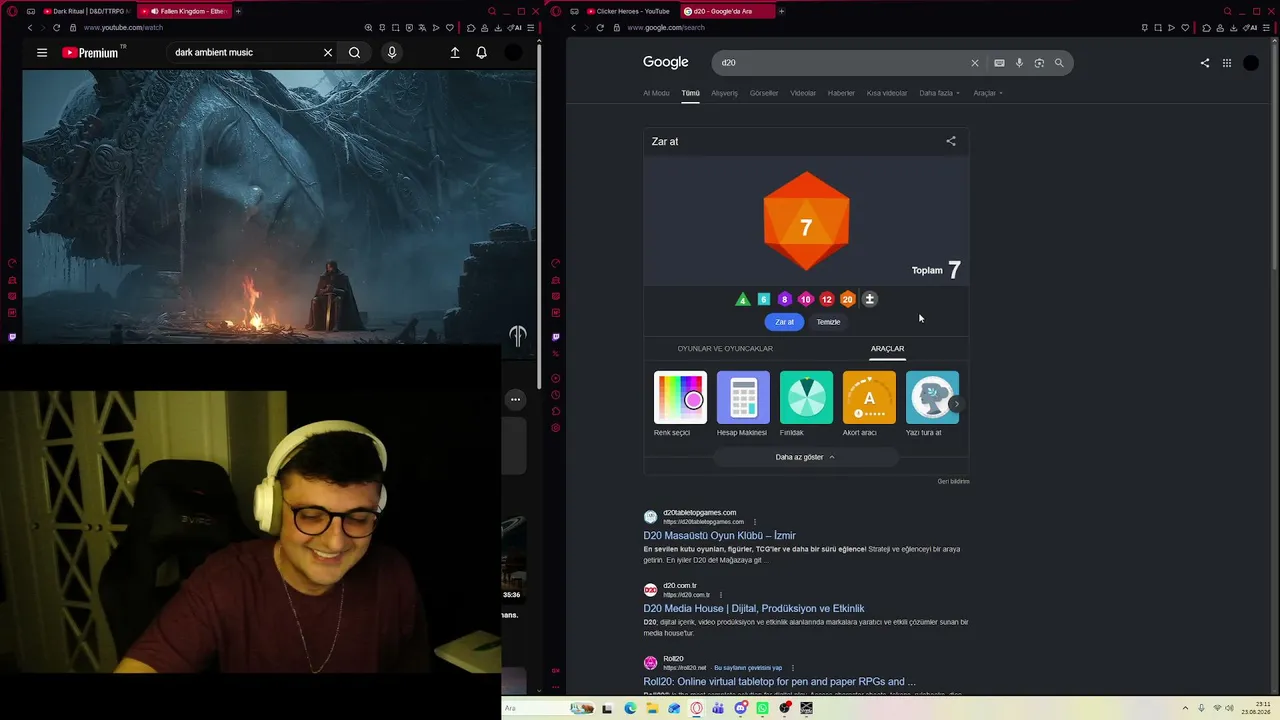
Task: Open the Akort aracı tuner tool
Action: point(869,404)
